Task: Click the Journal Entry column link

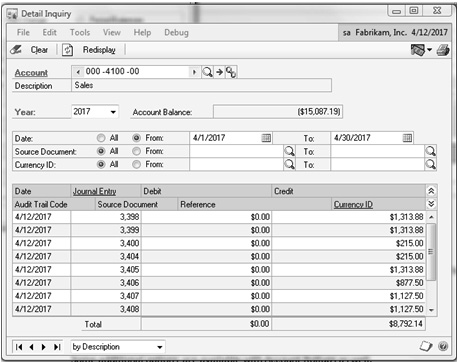Action: pyautogui.click(x=95, y=191)
